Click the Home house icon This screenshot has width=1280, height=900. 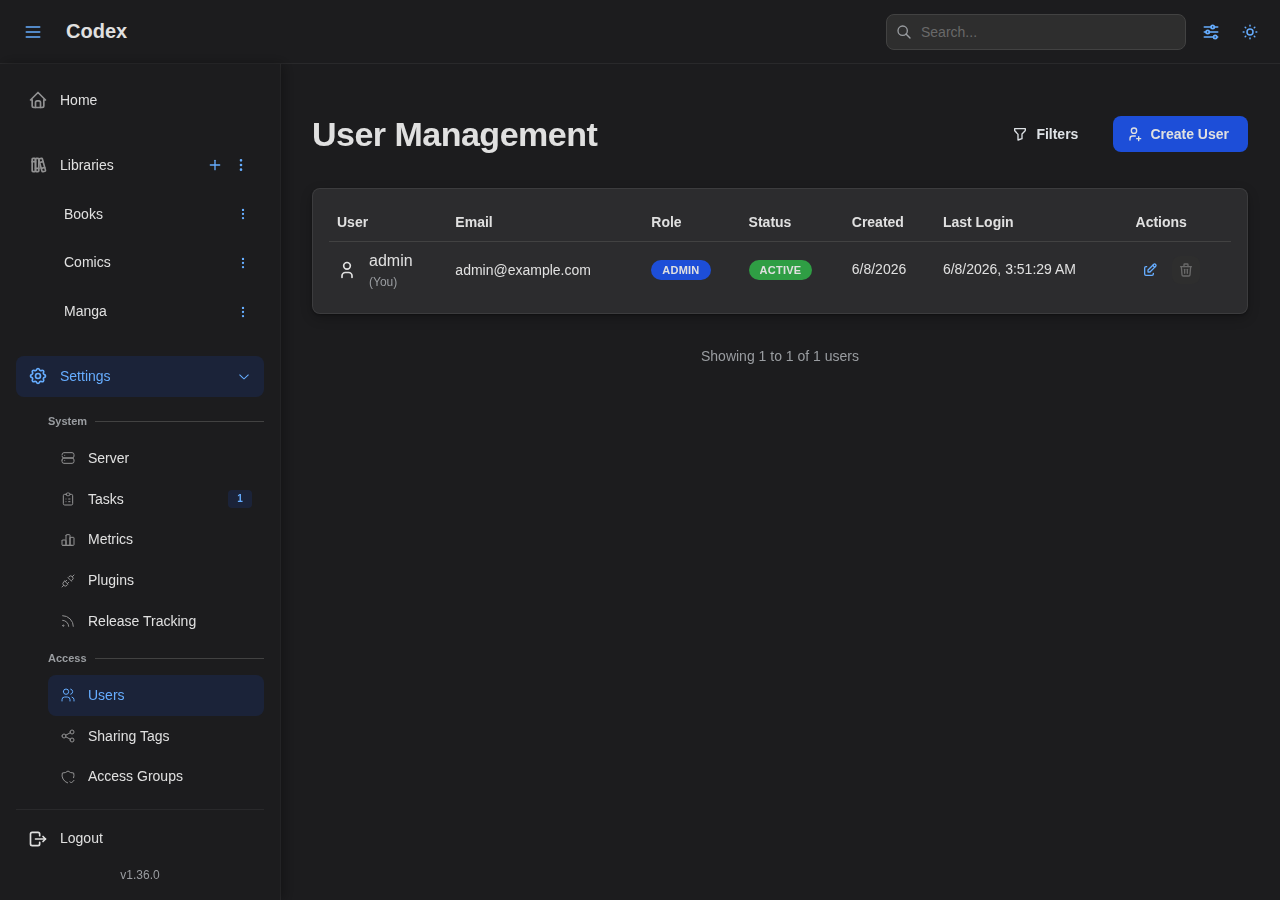[x=38, y=100]
